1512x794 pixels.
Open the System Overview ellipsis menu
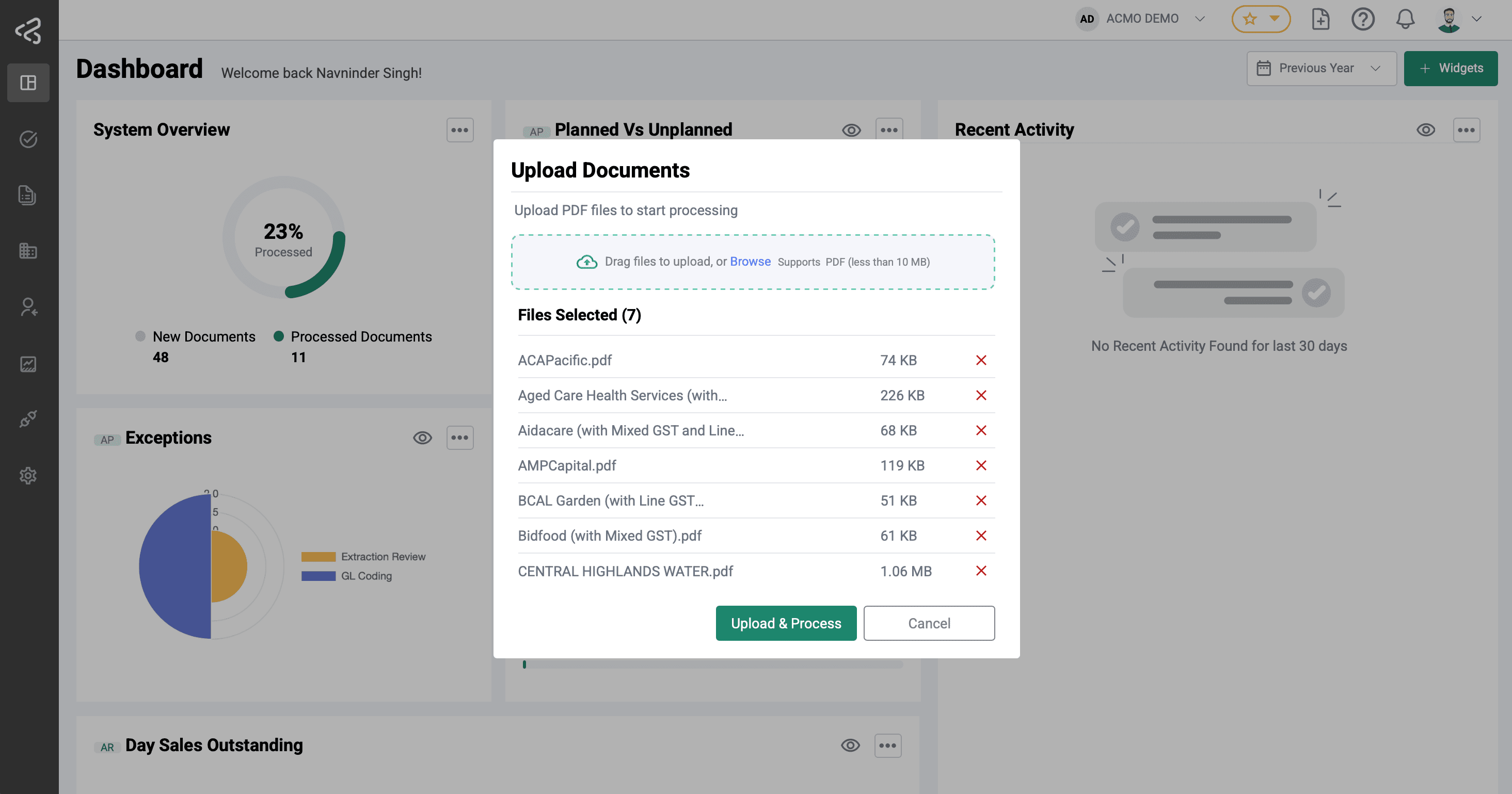459,129
